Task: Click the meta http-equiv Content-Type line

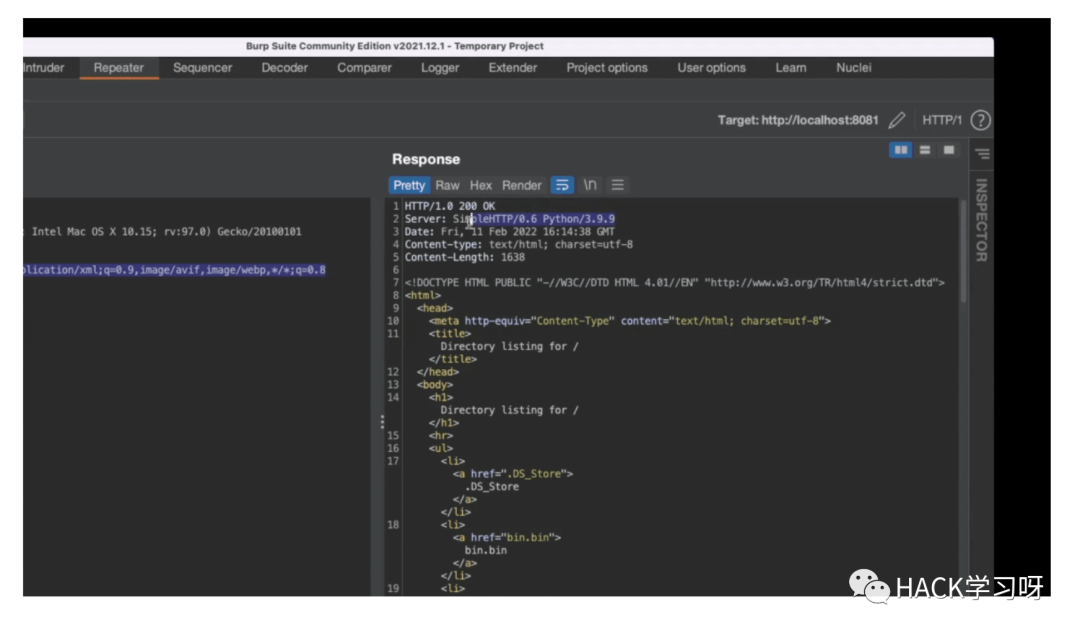Action: pos(630,321)
